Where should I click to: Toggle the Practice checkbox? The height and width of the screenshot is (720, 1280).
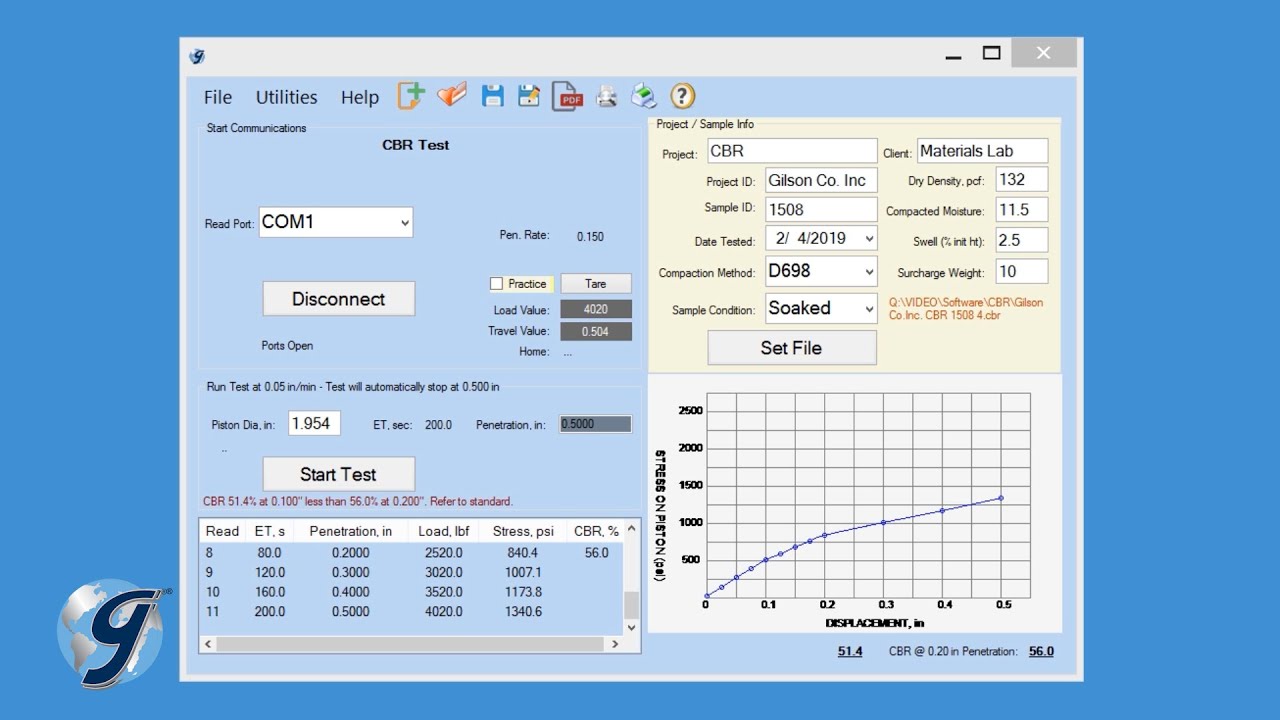coord(497,284)
